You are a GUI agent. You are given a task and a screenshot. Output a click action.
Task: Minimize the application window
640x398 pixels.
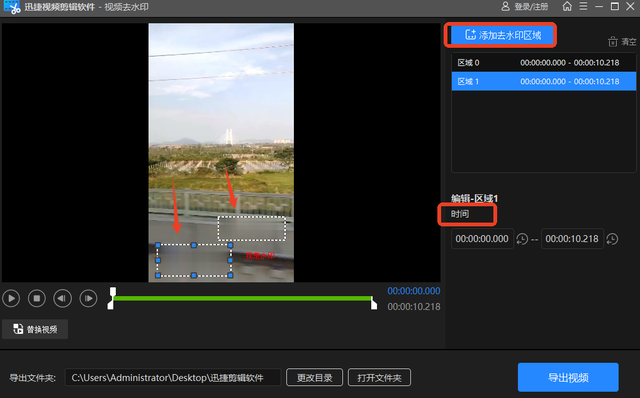tap(599, 7)
